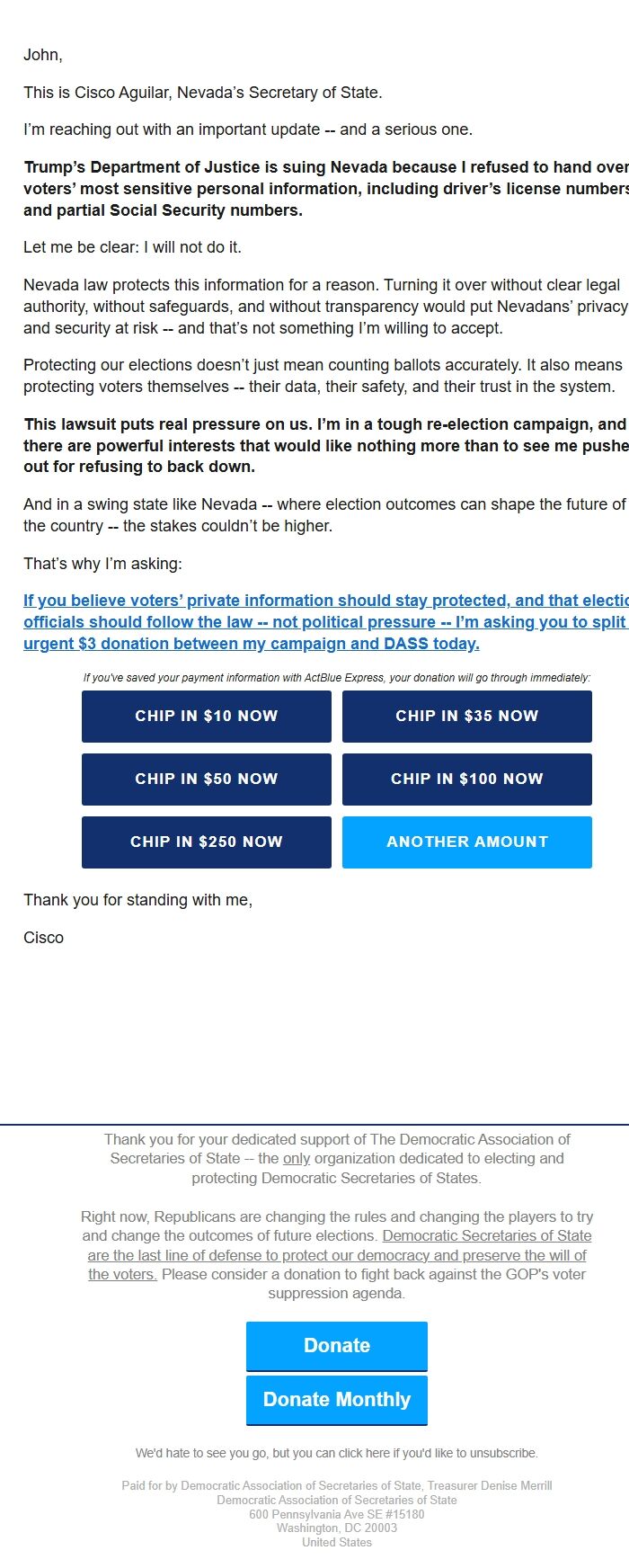Donate $100 using the chip-in button
The image size is (629, 1568).
click(466, 779)
